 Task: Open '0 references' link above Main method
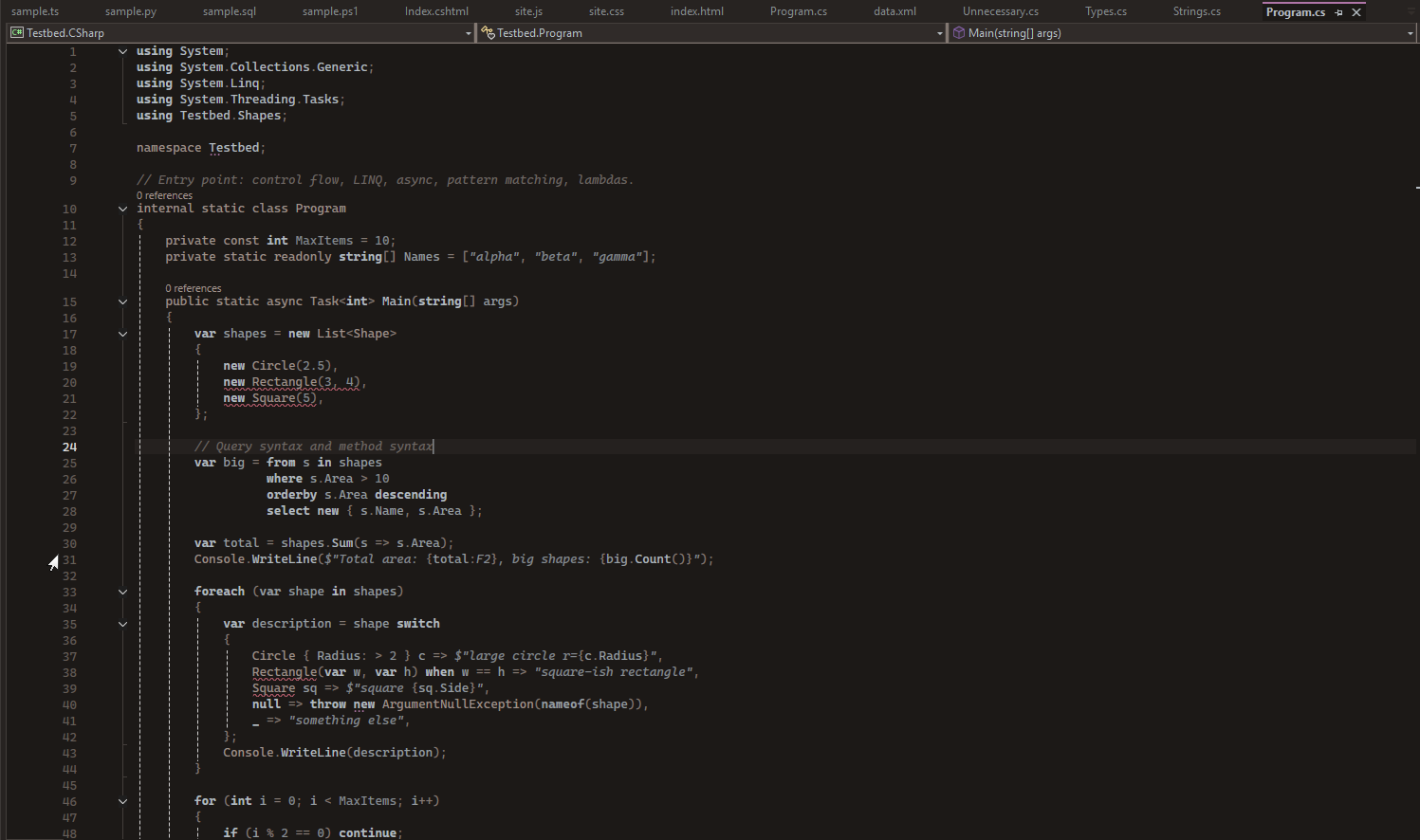pos(194,288)
